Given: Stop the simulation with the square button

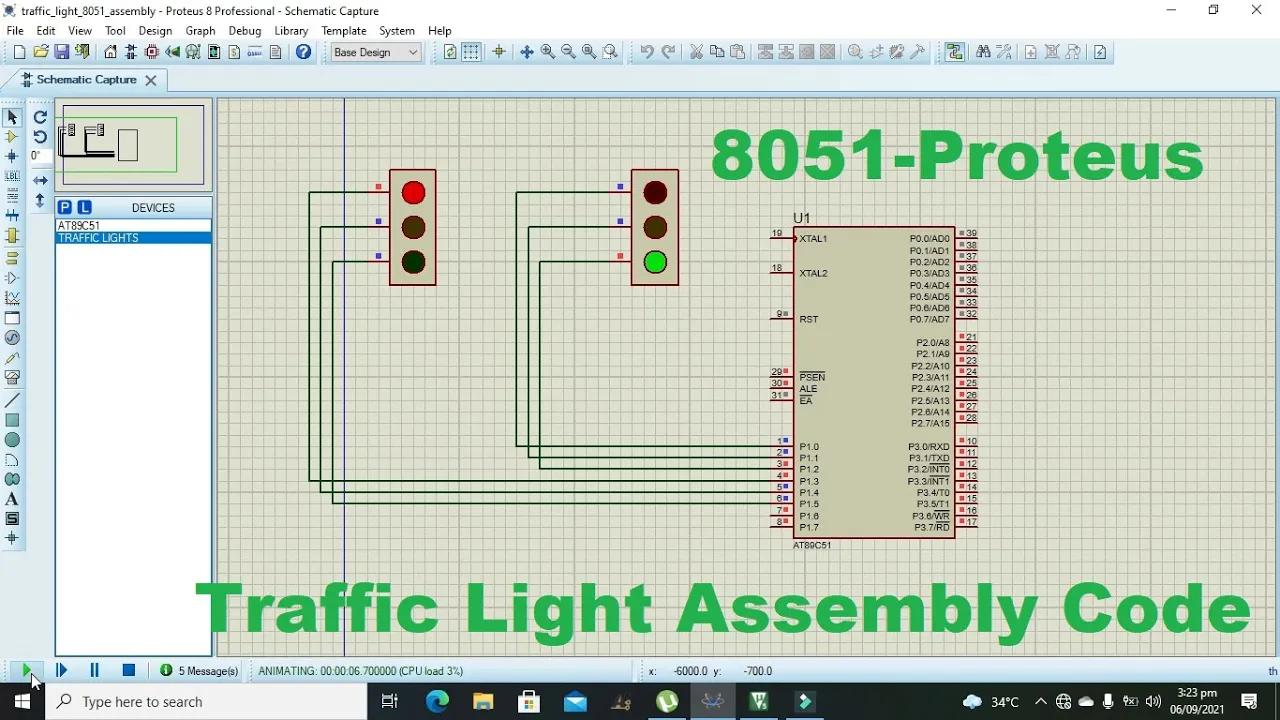Looking at the screenshot, I should point(129,671).
